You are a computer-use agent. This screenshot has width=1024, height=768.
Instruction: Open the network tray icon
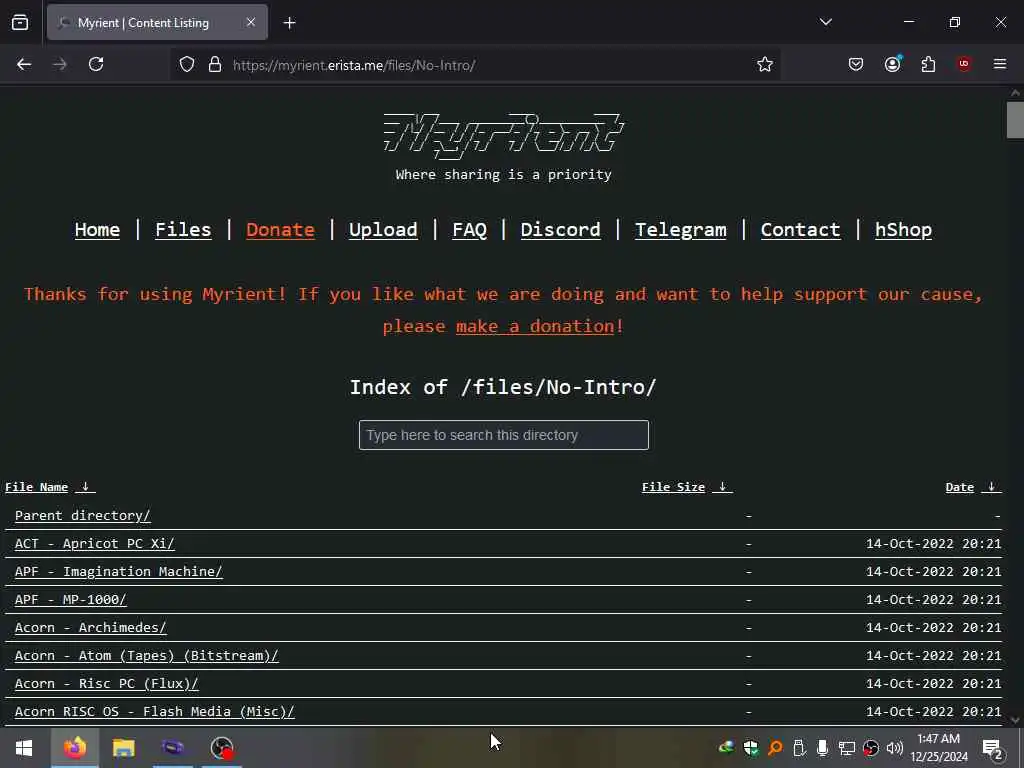point(846,748)
